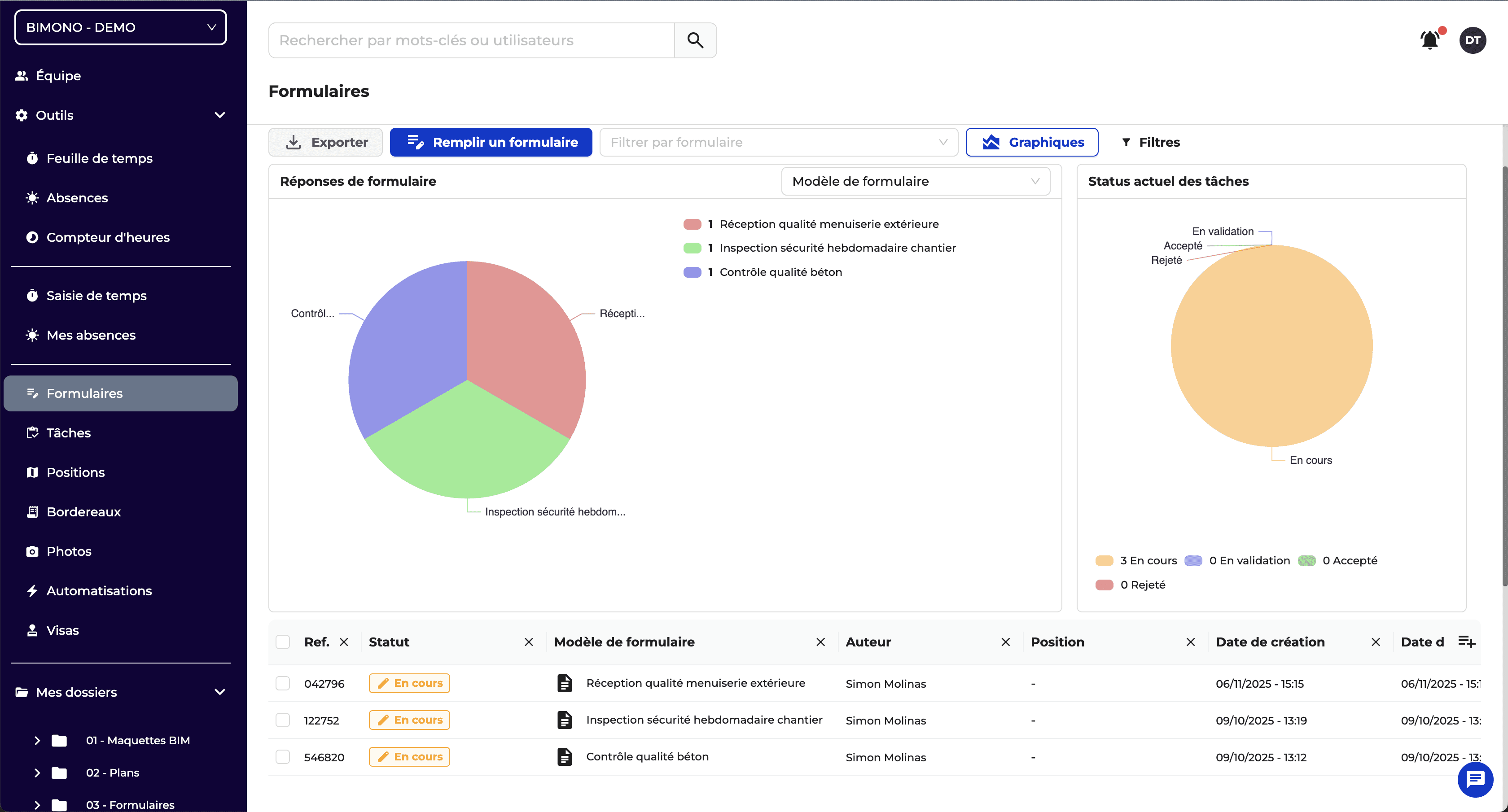
Task: Click the document icon for Contrôle qualité béton
Action: [564, 756]
